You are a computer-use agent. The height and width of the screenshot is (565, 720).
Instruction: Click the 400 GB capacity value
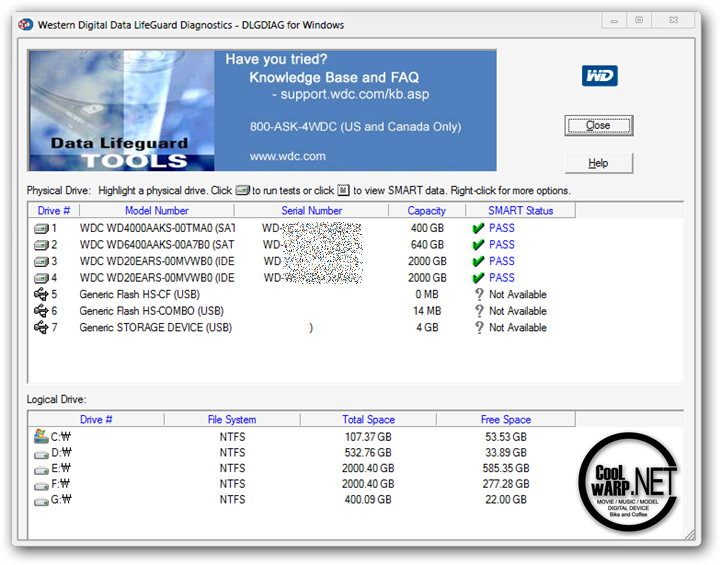click(427, 228)
